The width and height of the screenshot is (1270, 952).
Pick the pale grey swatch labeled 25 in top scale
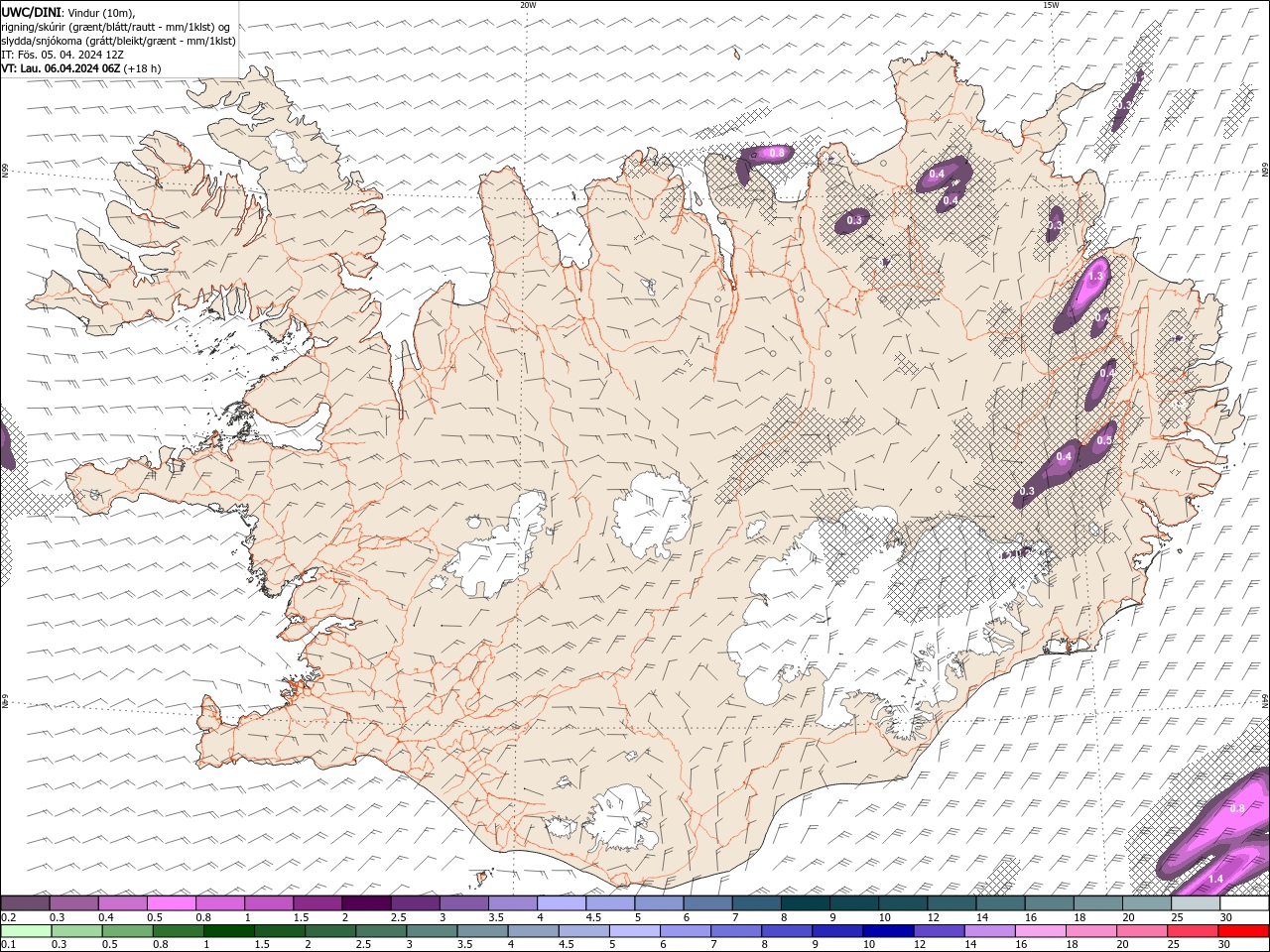pos(1196,903)
